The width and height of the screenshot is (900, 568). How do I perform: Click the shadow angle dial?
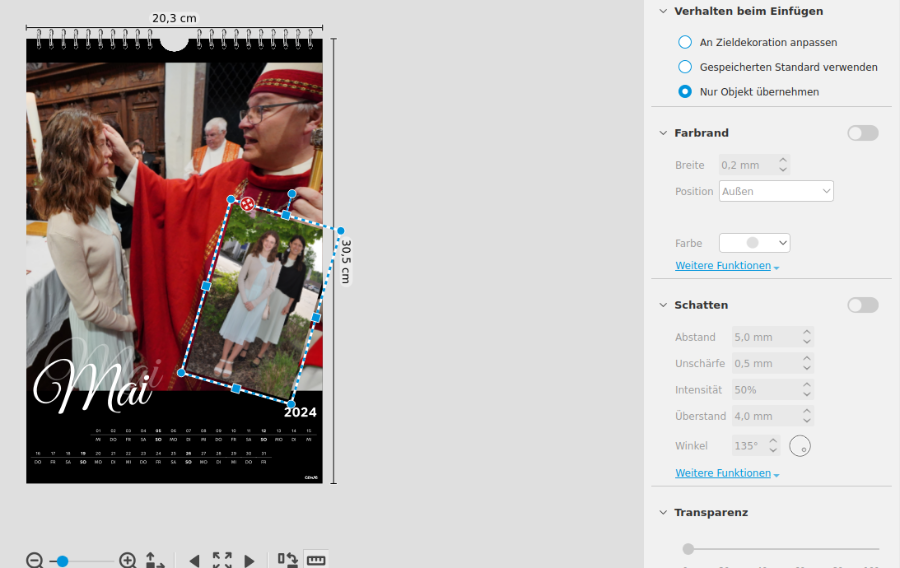800,446
